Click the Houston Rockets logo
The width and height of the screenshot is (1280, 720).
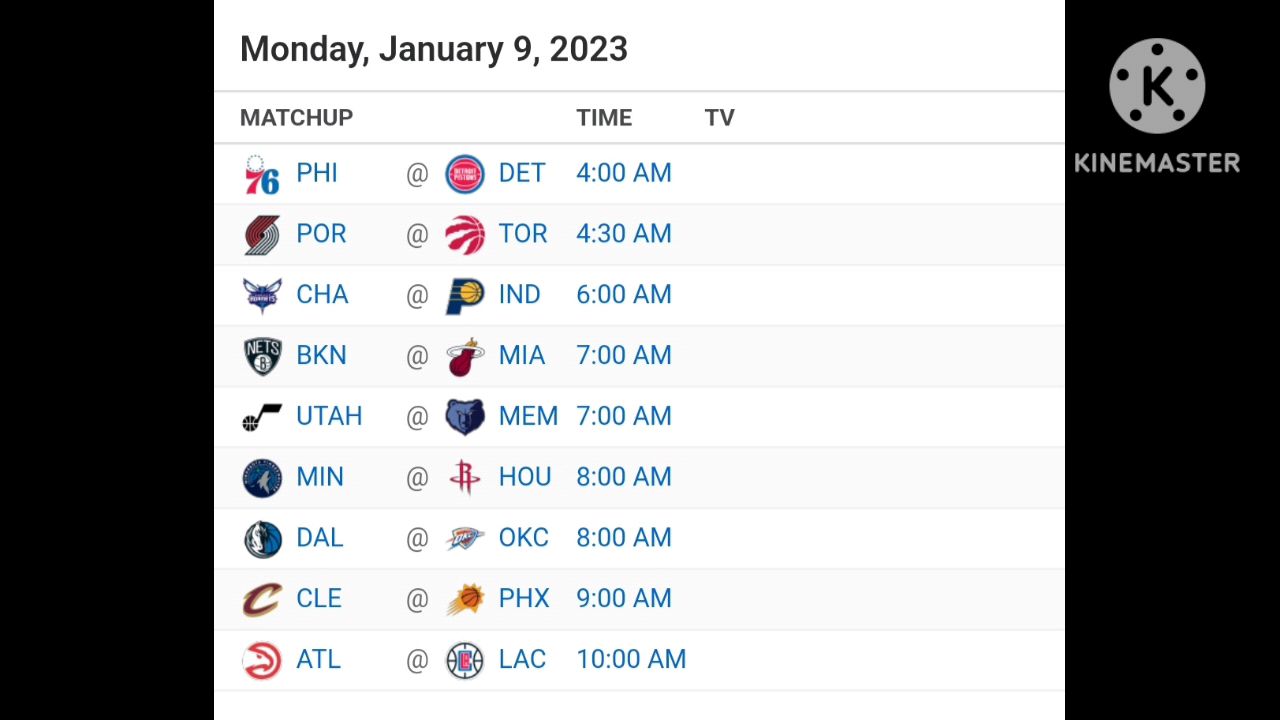(464, 478)
